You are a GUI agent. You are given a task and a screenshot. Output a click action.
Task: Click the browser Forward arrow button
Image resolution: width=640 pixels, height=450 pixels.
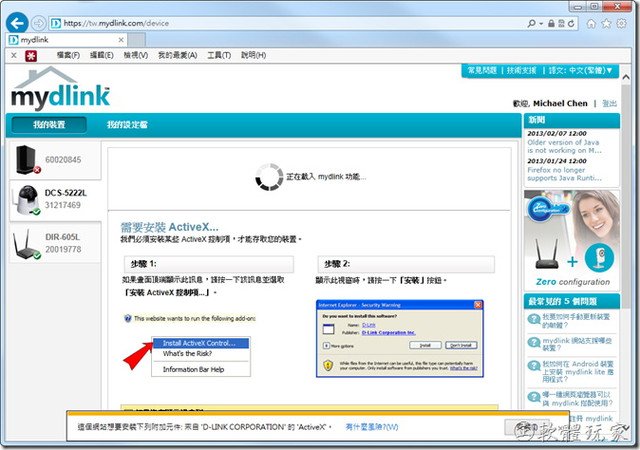pos(38,23)
